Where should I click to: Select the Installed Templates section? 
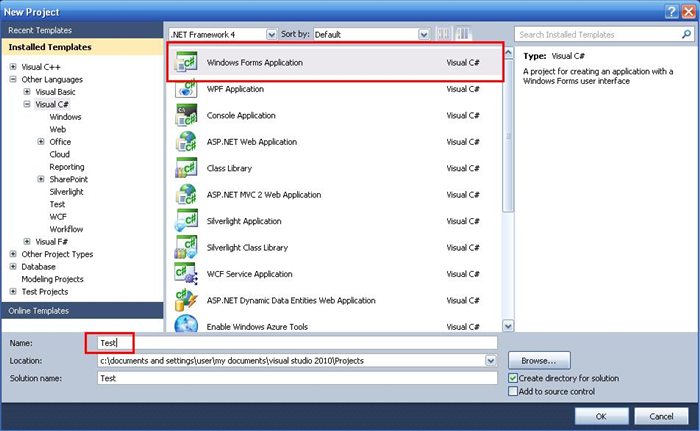tap(82, 47)
